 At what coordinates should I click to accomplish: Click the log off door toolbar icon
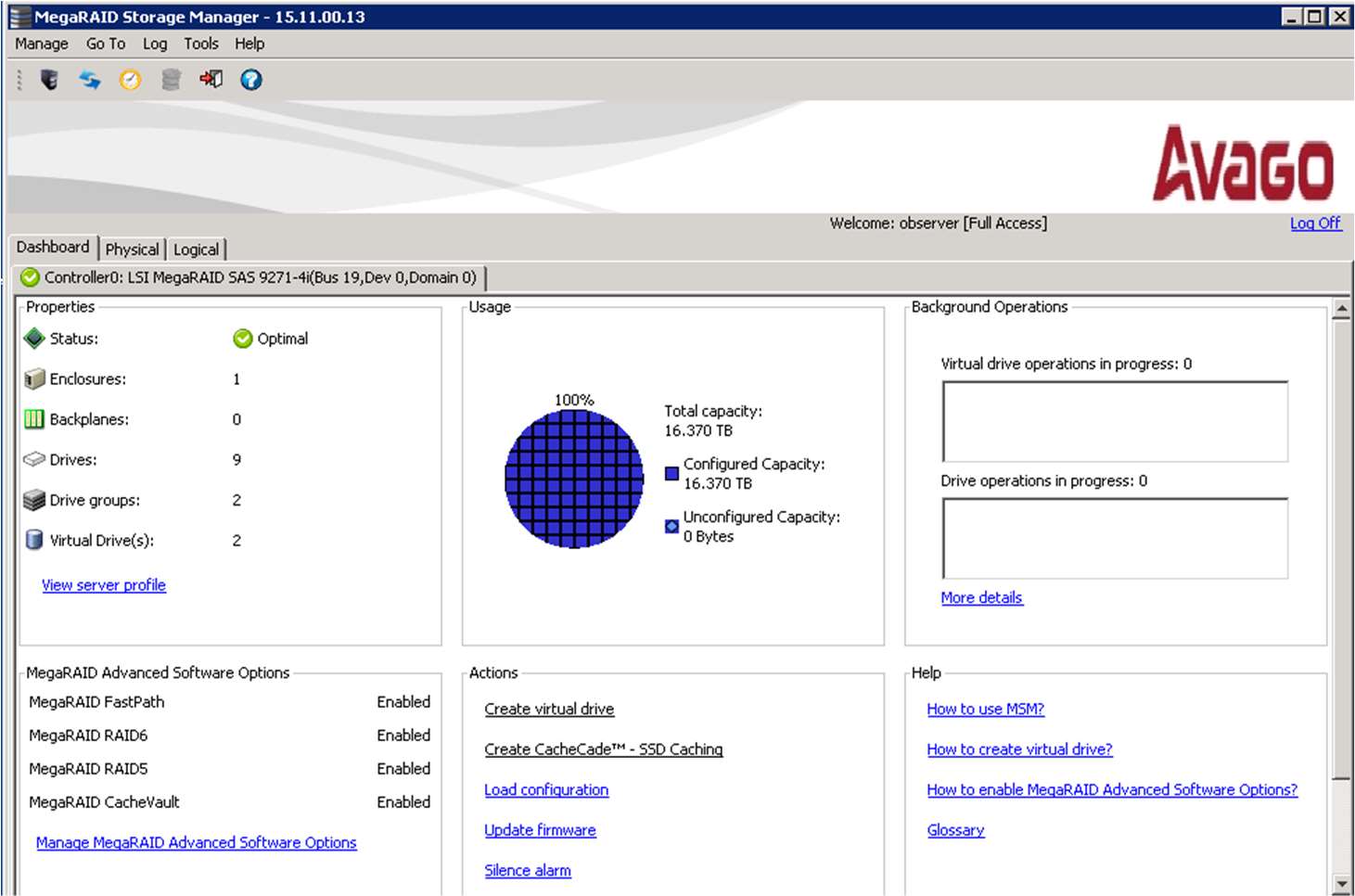[x=211, y=80]
